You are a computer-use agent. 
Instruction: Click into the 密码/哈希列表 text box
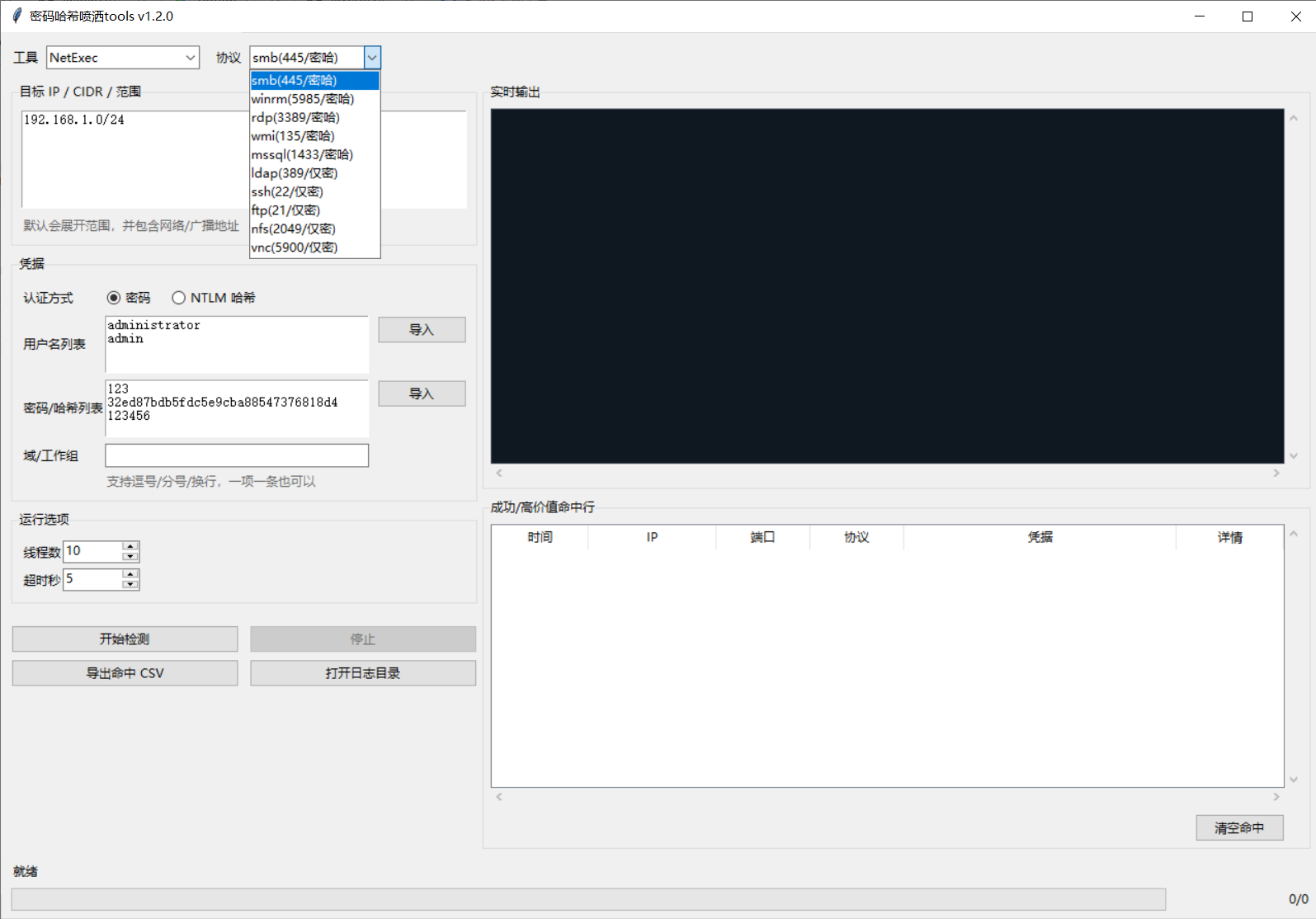point(237,408)
